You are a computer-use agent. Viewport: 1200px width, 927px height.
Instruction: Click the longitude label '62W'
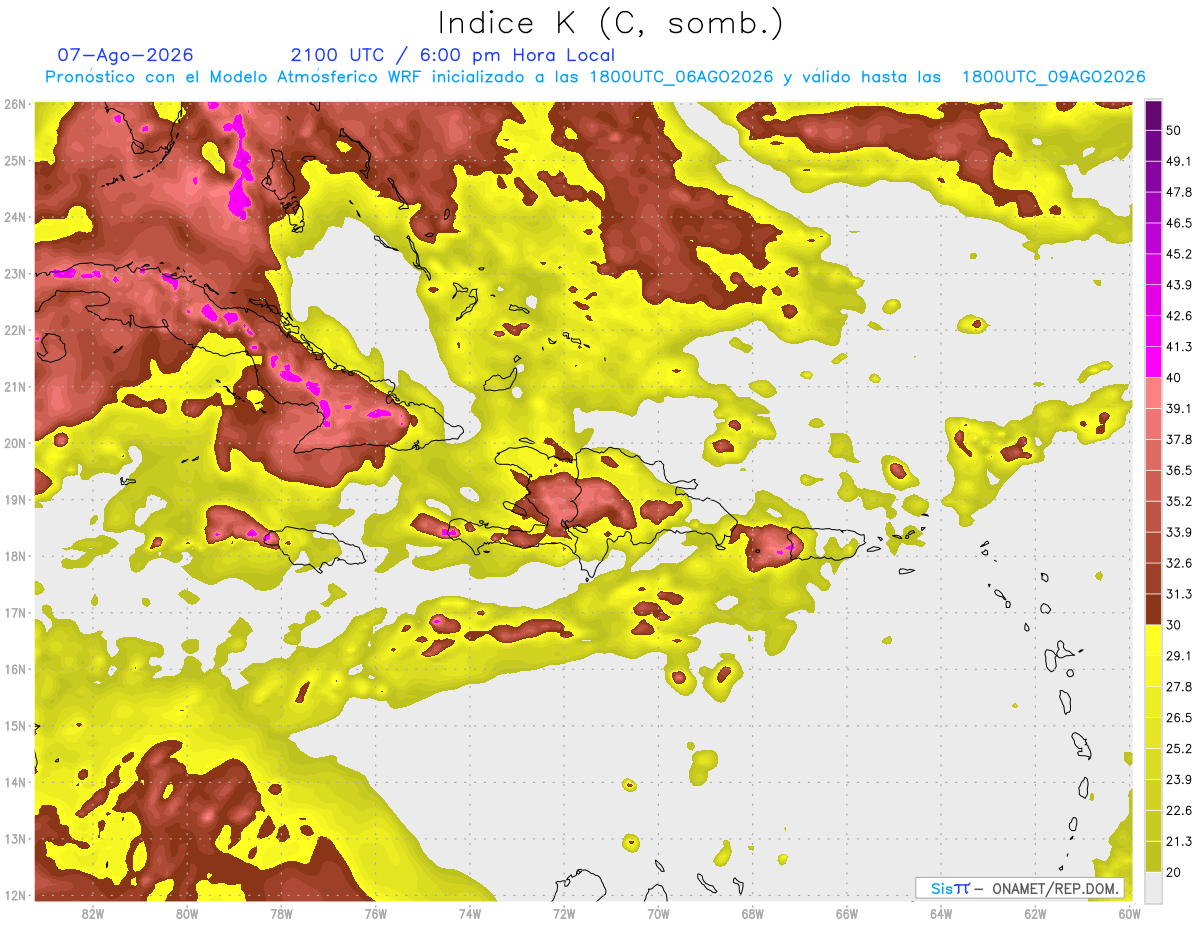(1035, 913)
